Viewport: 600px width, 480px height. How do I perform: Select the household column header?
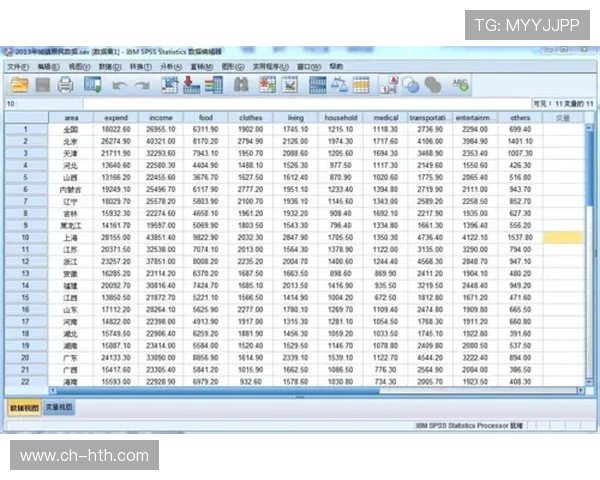tap(340, 117)
